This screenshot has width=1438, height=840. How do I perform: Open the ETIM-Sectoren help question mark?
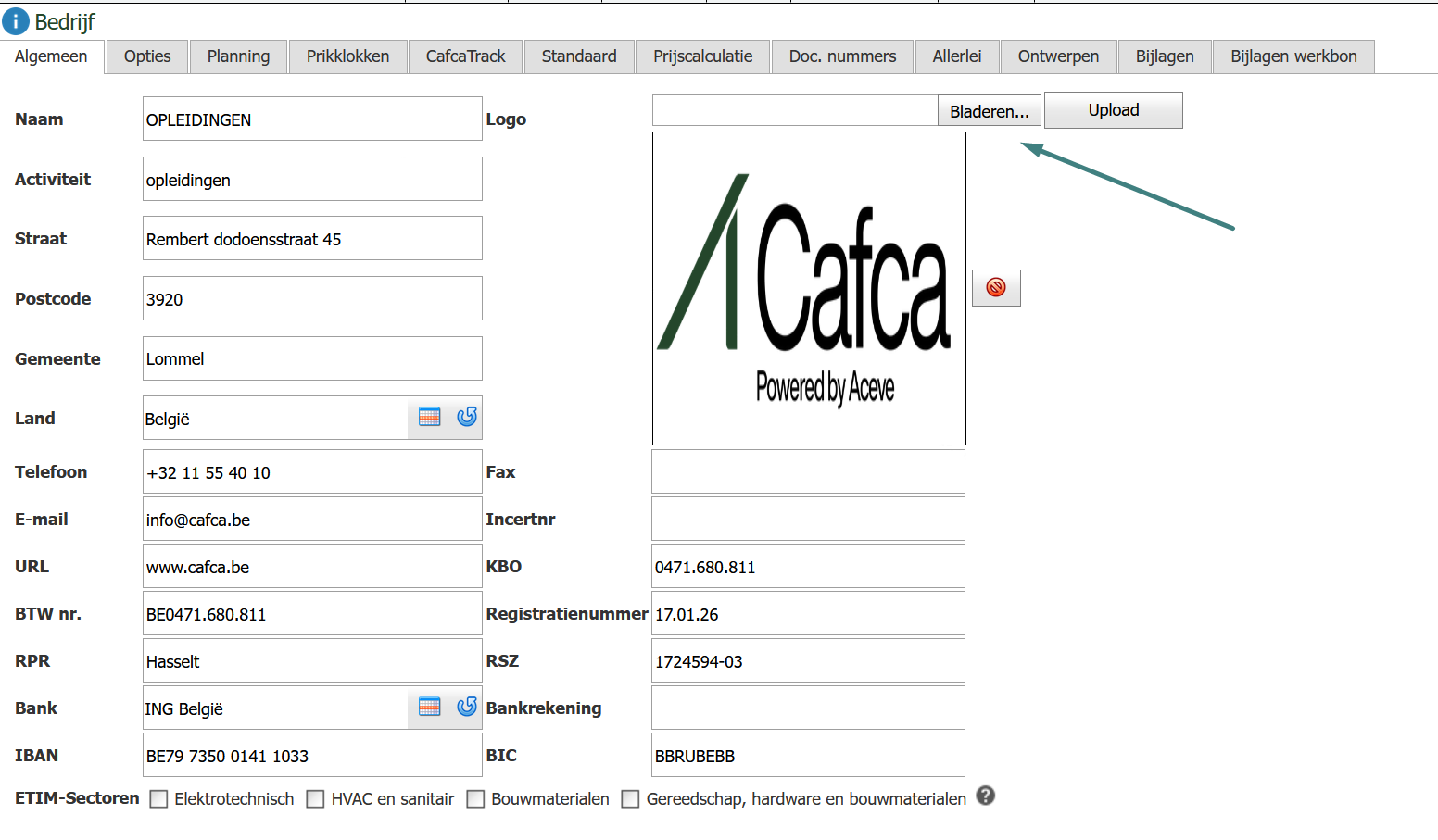[x=986, y=796]
